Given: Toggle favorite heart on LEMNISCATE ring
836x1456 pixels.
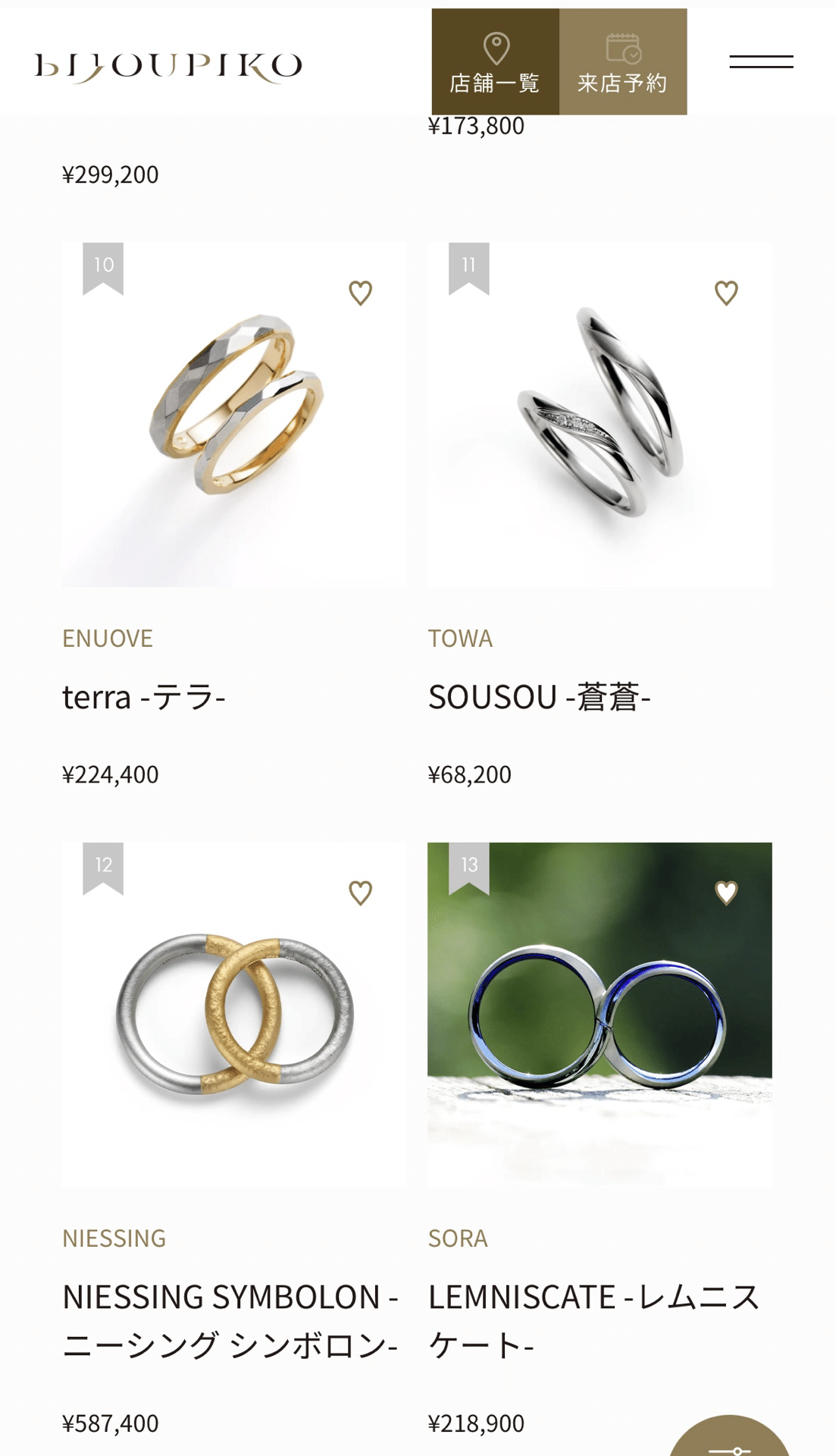Looking at the screenshot, I should [x=727, y=893].
